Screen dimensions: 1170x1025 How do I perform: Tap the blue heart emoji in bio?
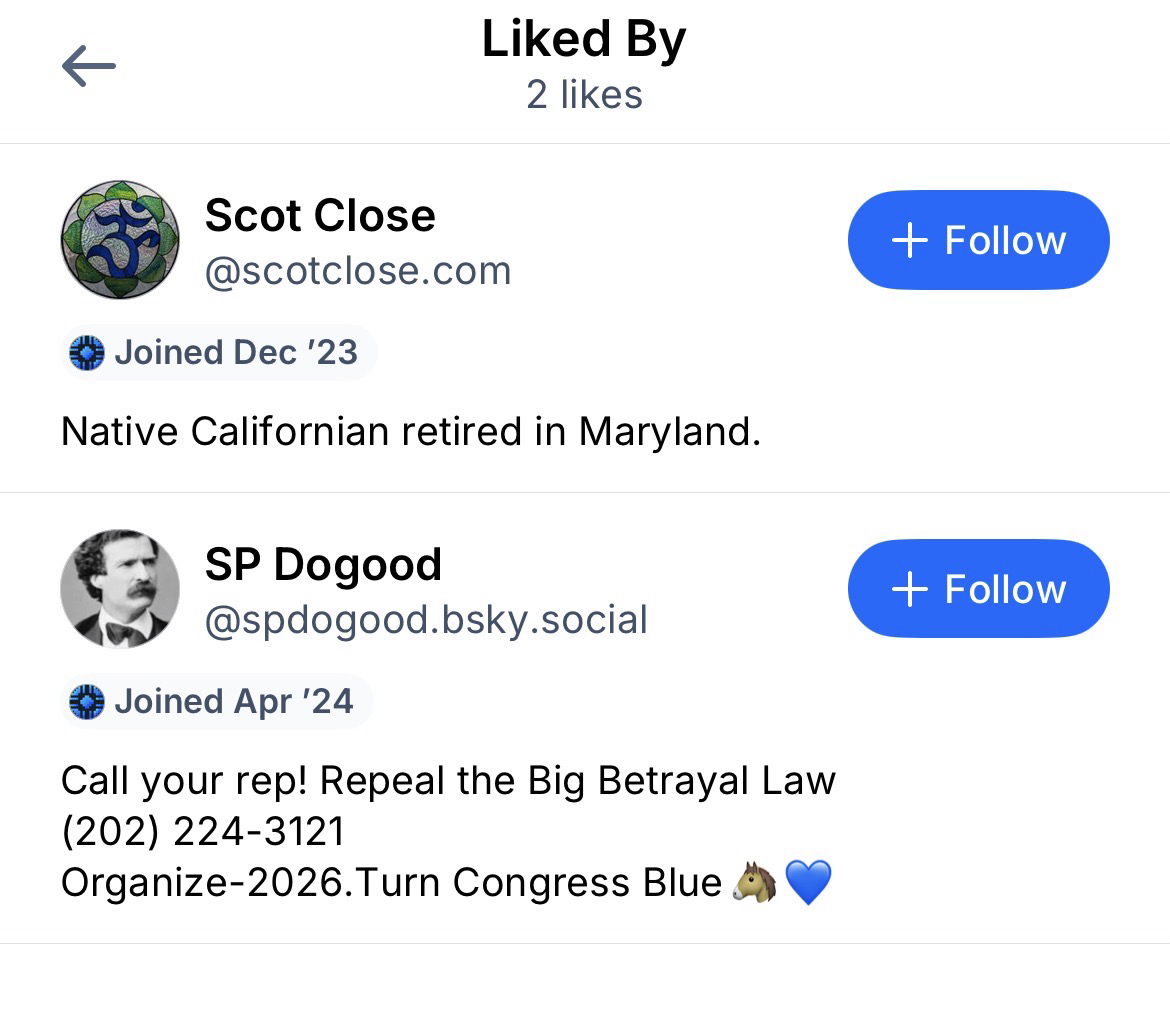click(x=808, y=883)
